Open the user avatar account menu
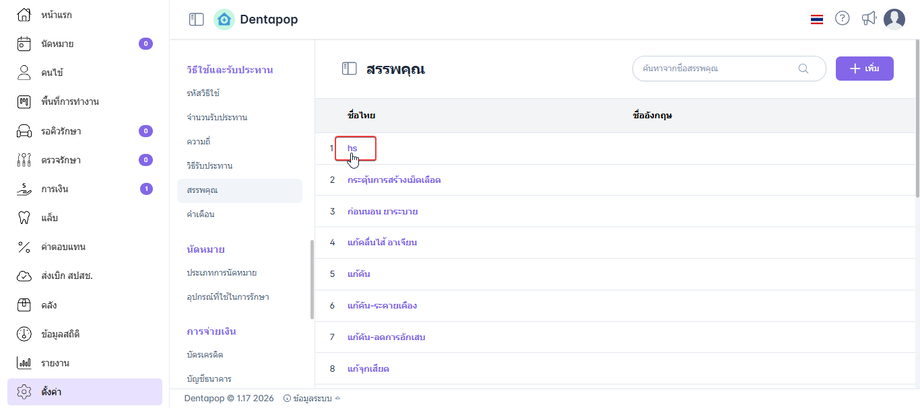This screenshot has height=408, width=920. click(894, 19)
